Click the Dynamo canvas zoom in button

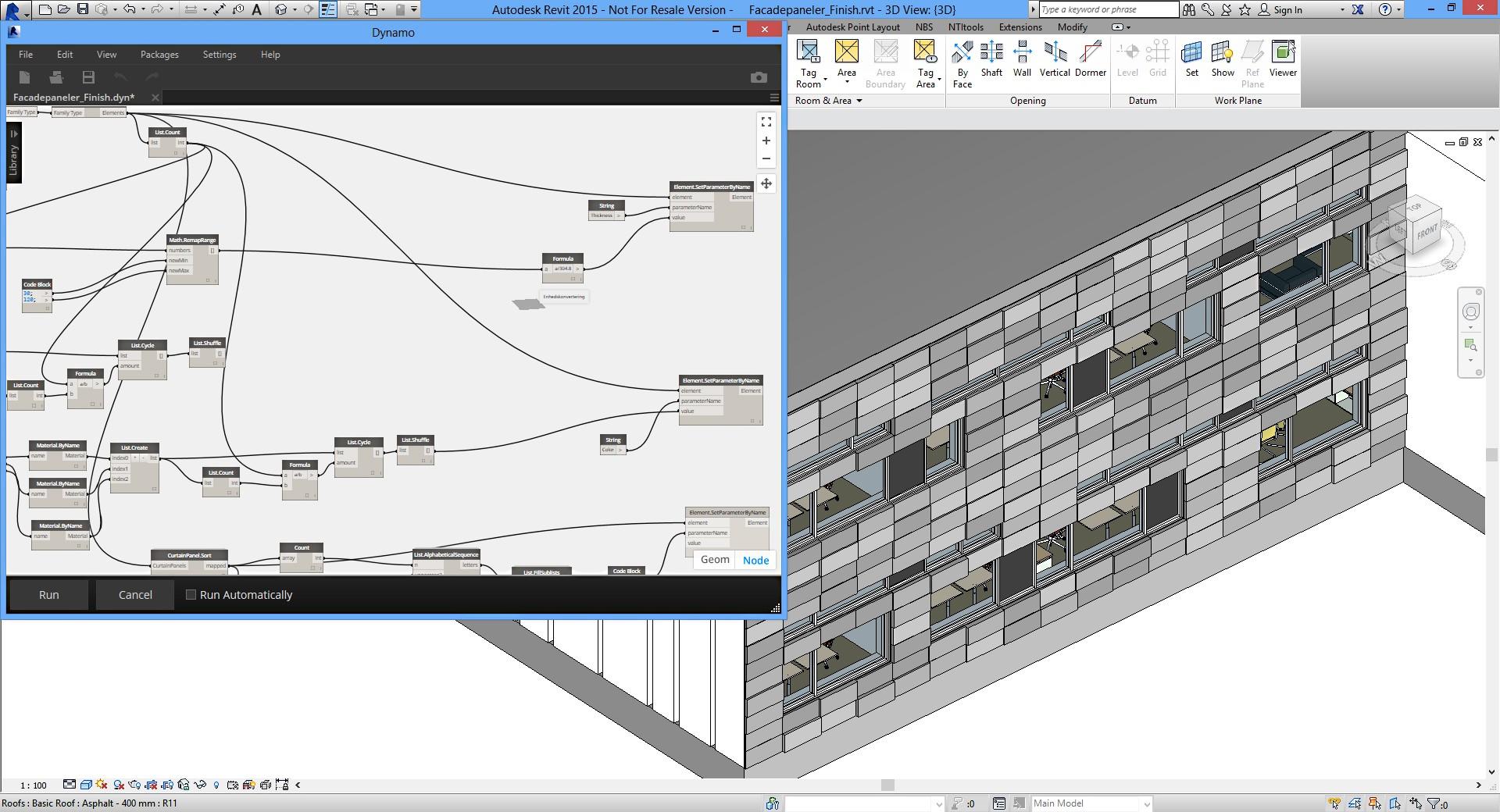766,141
